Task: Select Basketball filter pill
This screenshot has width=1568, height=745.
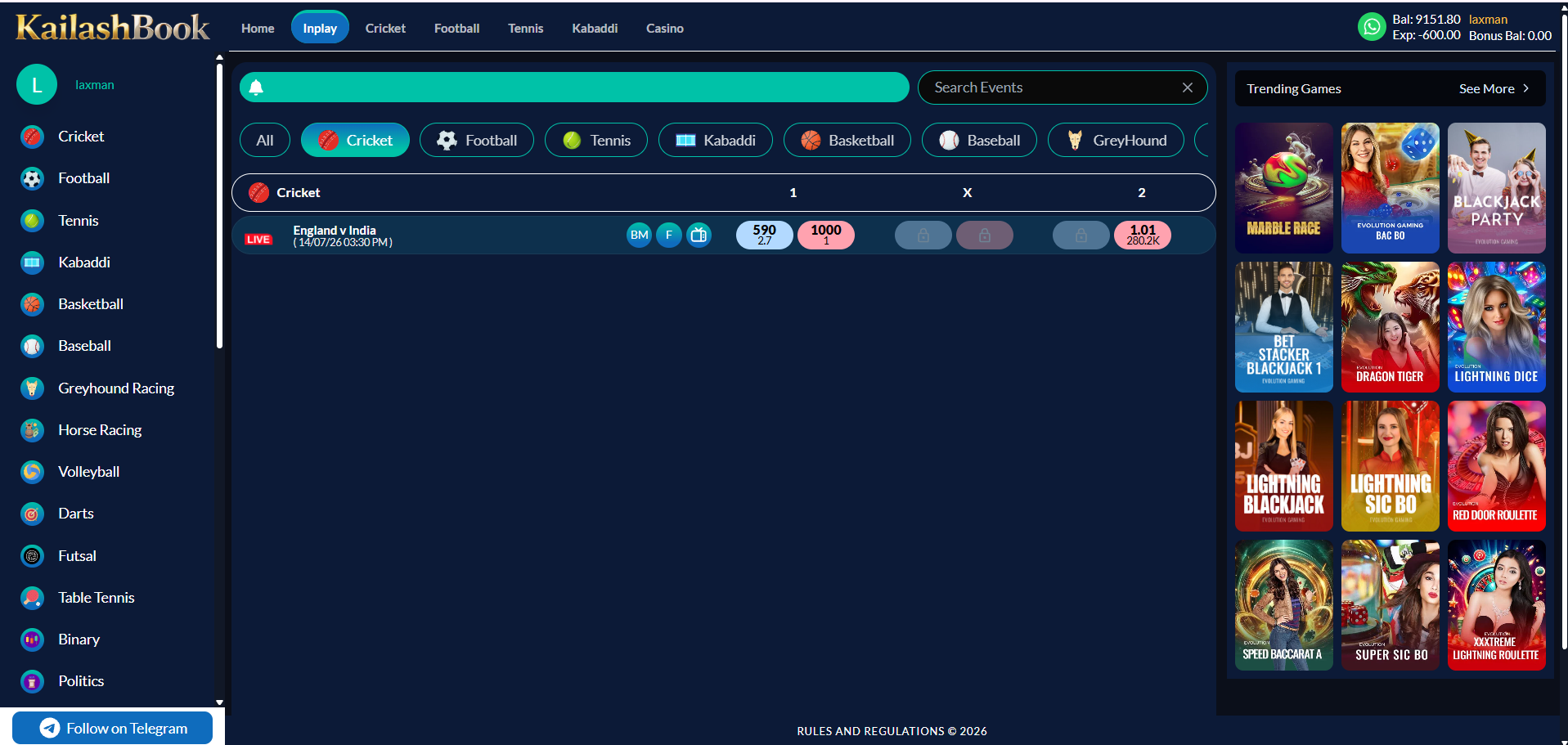Action: pyautogui.click(x=847, y=140)
